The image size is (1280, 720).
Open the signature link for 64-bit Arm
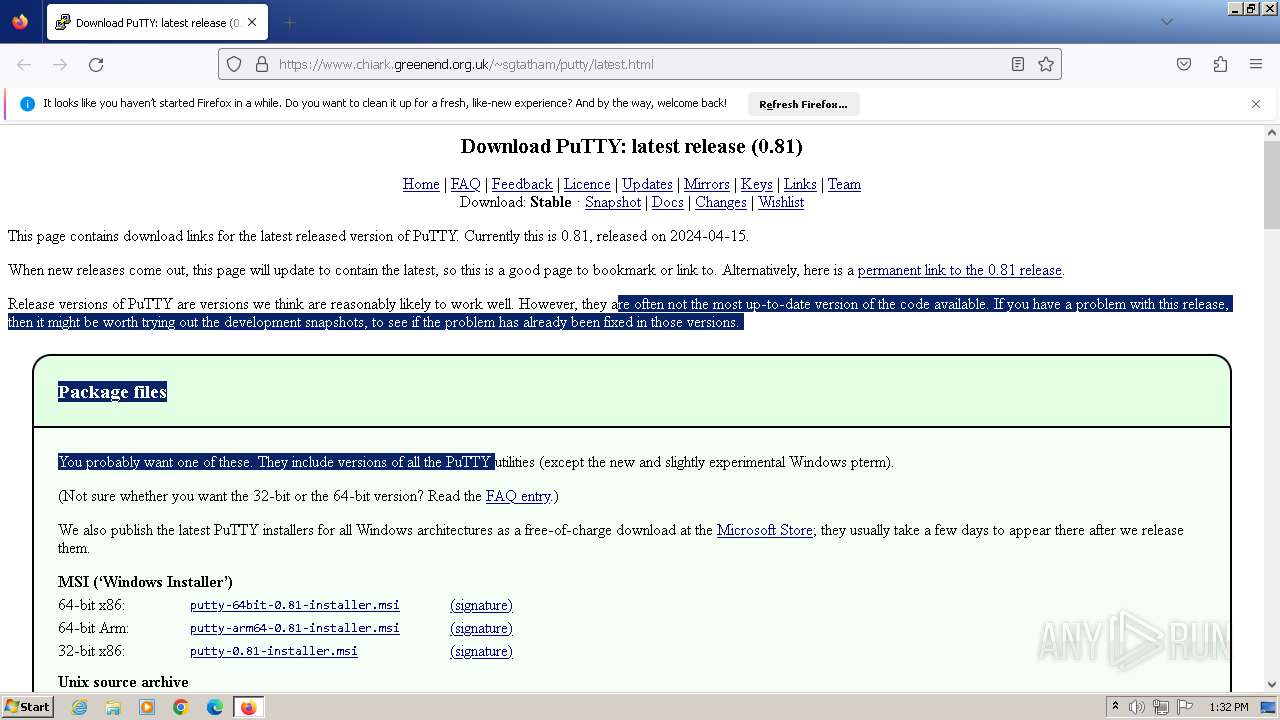click(481, 628)
